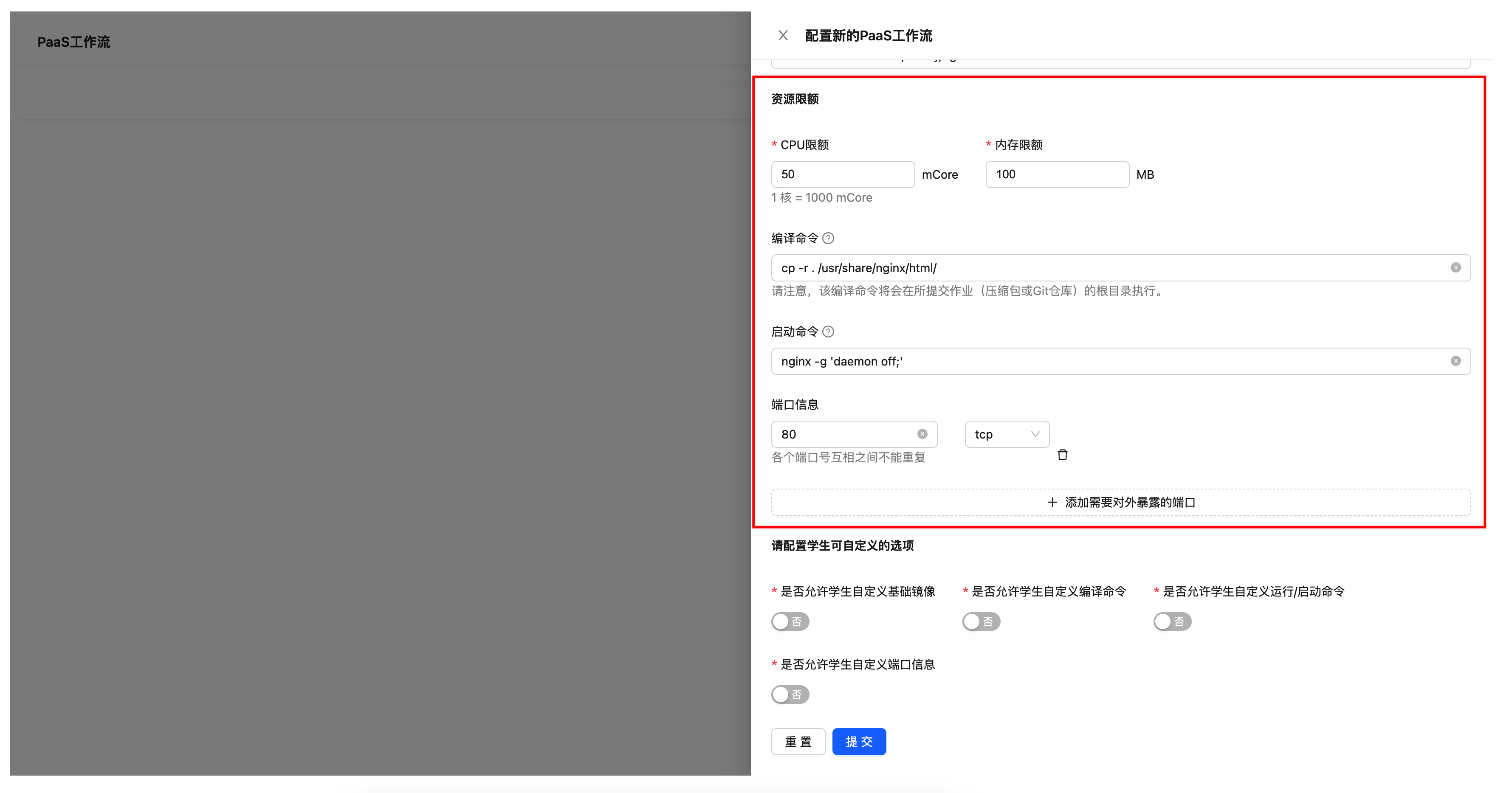
Task: Delete the port entry with trash icon
Action: pos(1062,455)
